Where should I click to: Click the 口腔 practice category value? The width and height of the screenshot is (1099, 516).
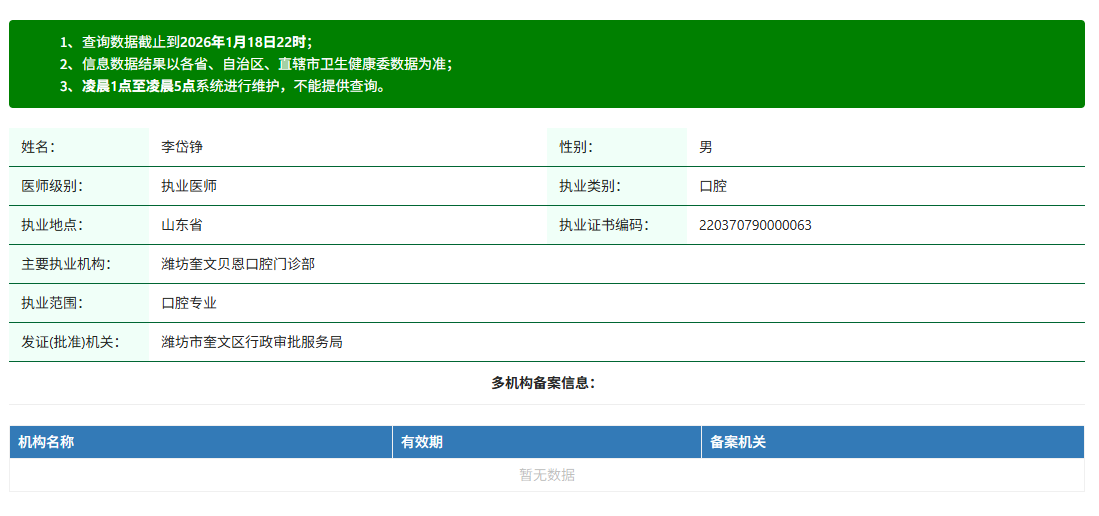pyautogui.click(x=713, y=186)
